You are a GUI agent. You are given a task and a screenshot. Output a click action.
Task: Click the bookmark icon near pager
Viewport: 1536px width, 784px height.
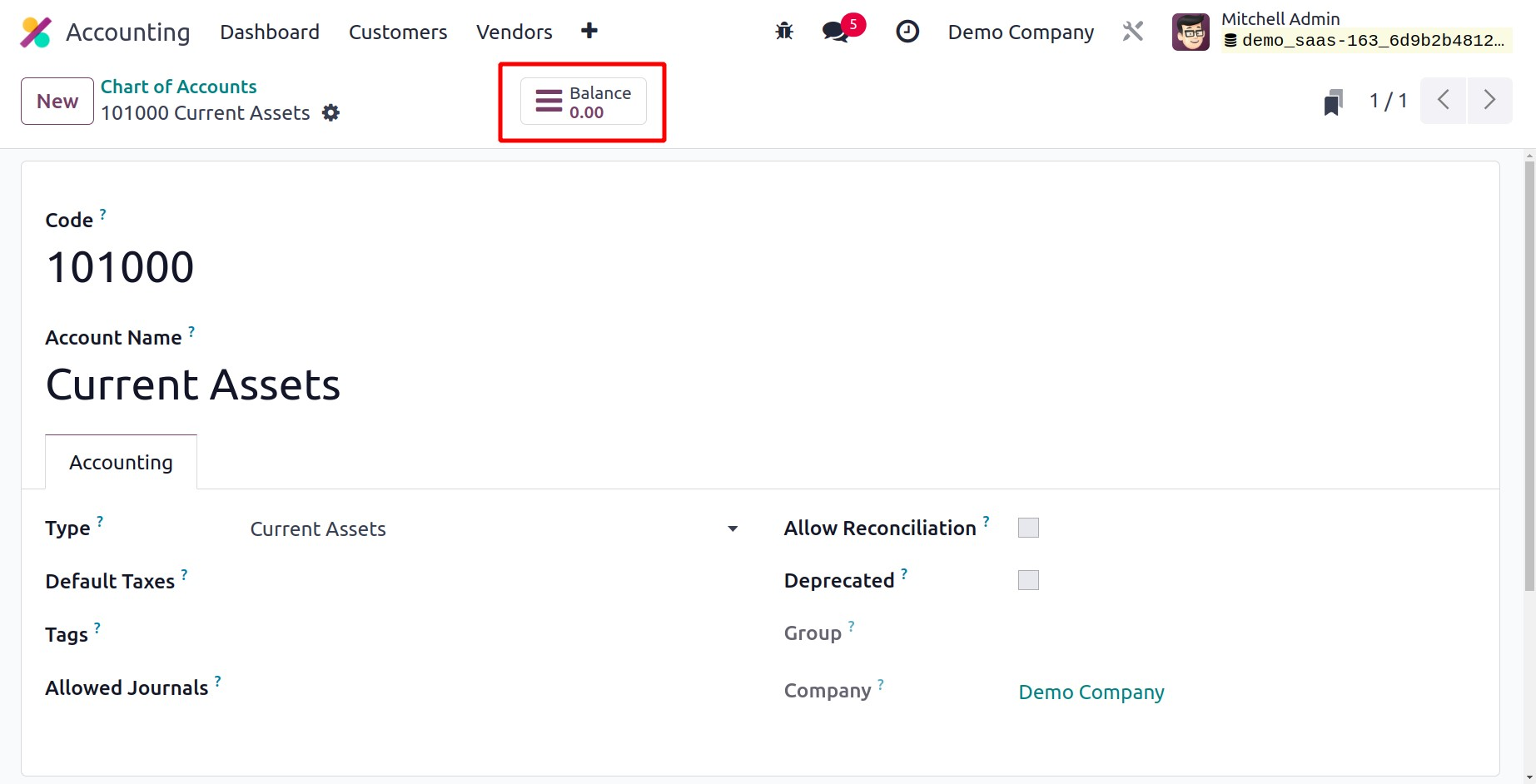(1333, 102)
